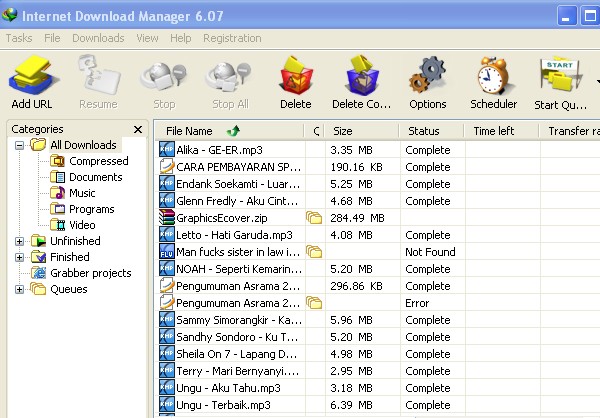This screenshot has height=418, width=600.
Task: Click the queue folder icon in Not Found row
Action: (x=314, y=251)
